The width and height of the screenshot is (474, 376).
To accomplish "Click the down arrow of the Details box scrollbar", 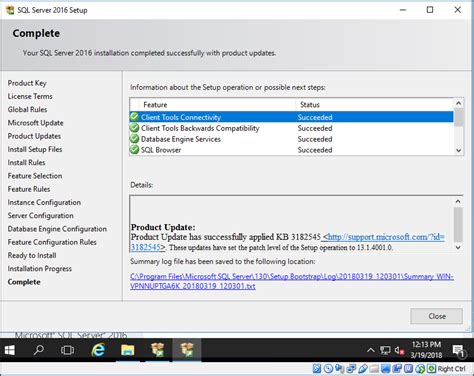I will 458,247.
